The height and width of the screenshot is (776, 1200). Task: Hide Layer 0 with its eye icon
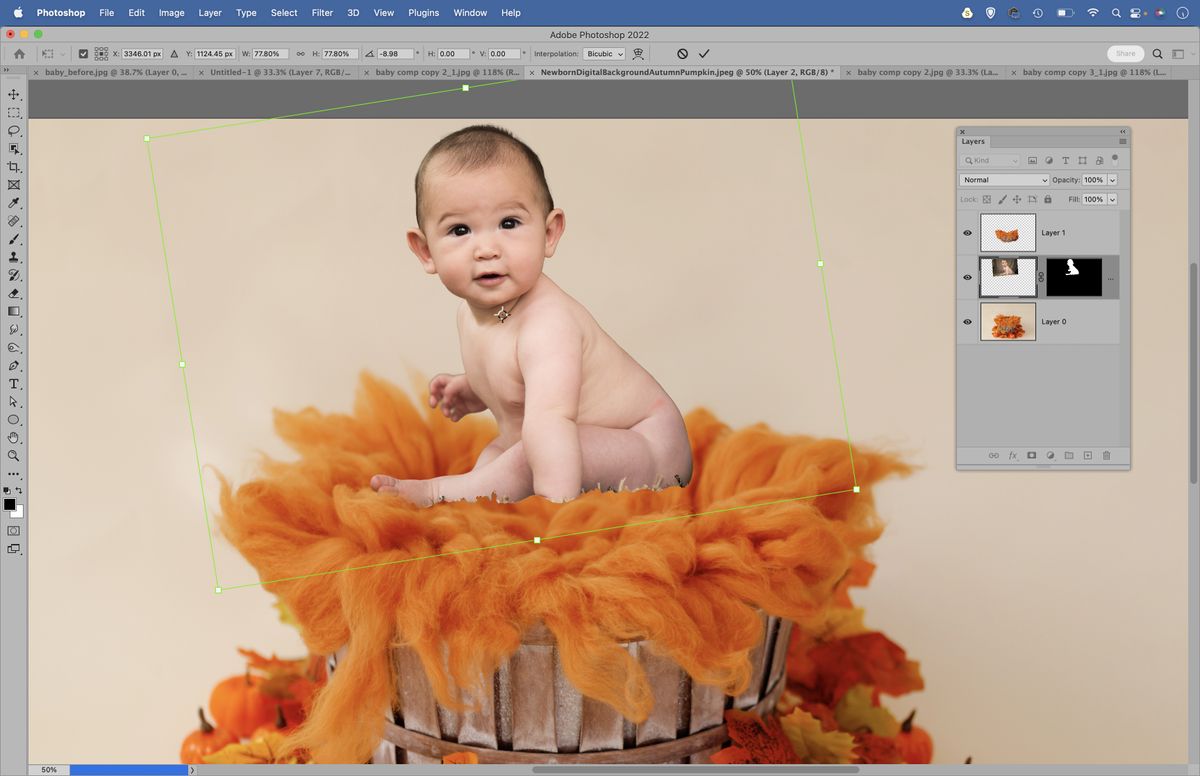point(967,322)
